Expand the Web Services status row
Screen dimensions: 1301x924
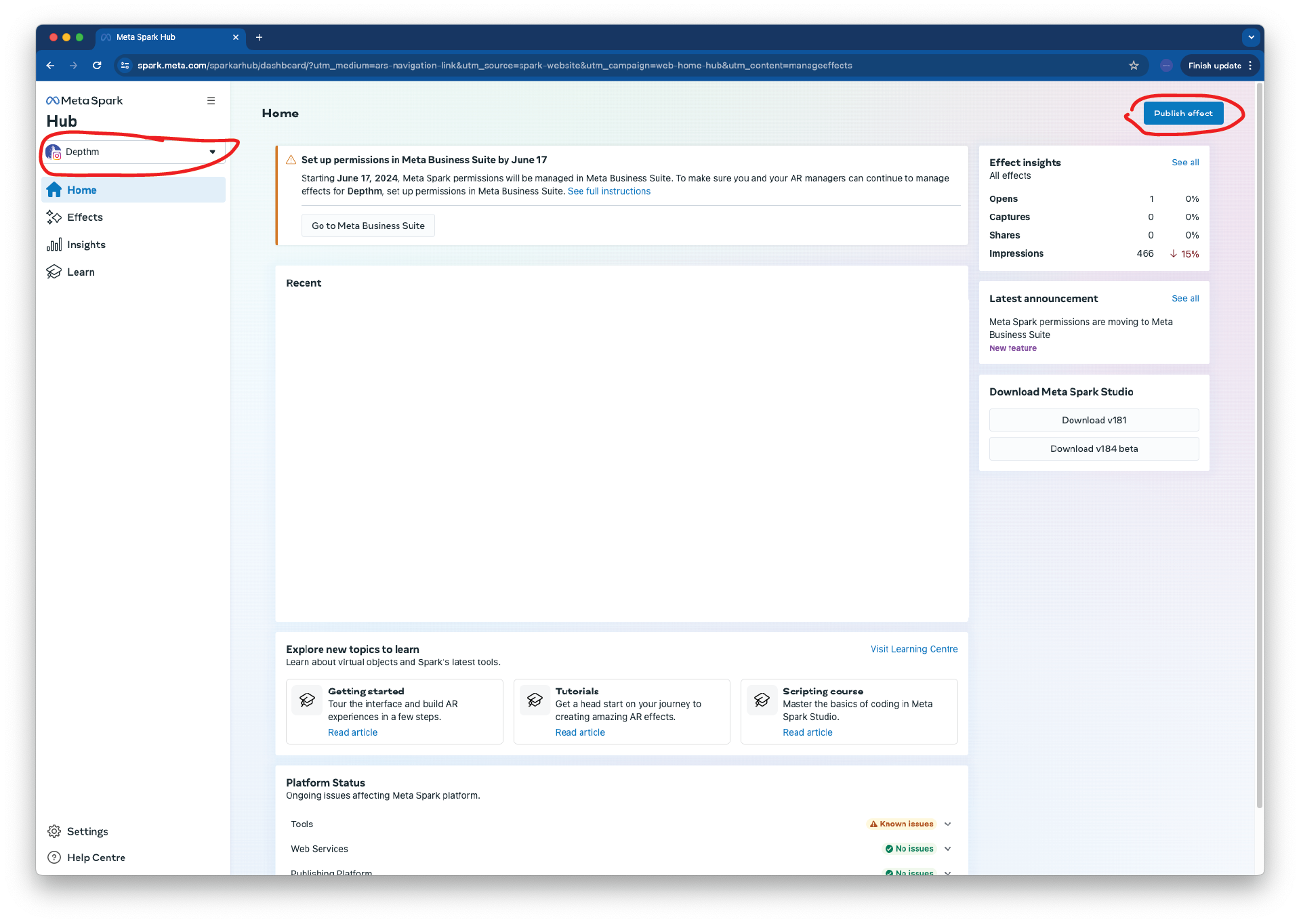click(947, 849)
